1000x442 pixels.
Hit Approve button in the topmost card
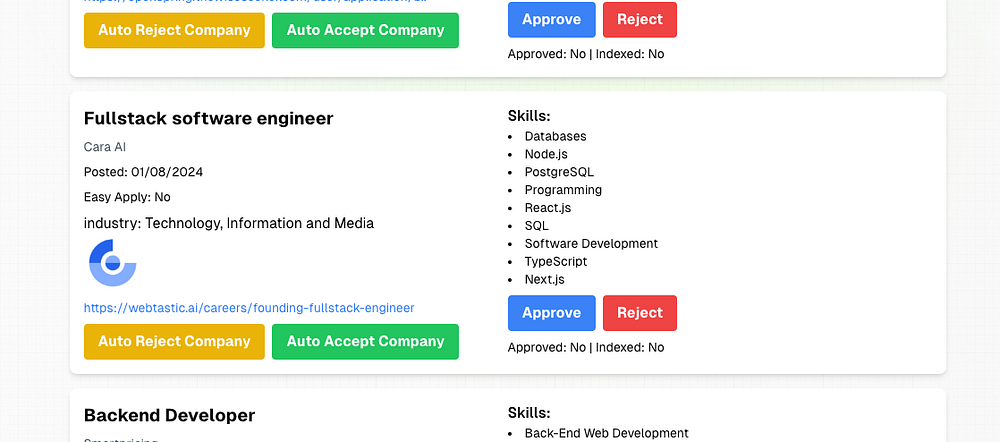551,20
